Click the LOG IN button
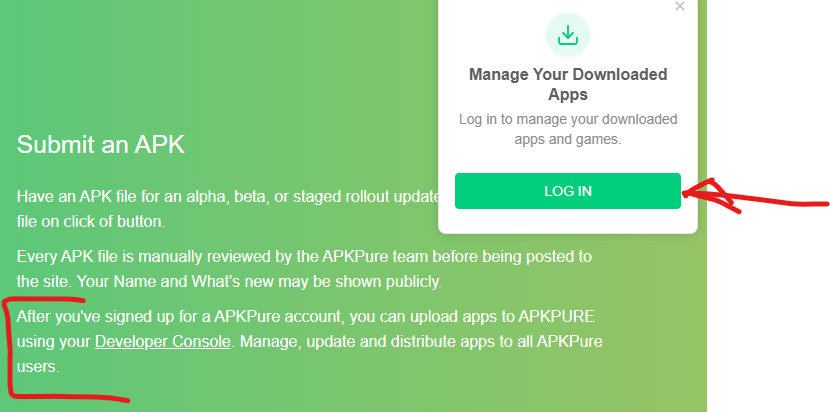The height and width of the screenshot is (412, 830). (x=567, y=191)
